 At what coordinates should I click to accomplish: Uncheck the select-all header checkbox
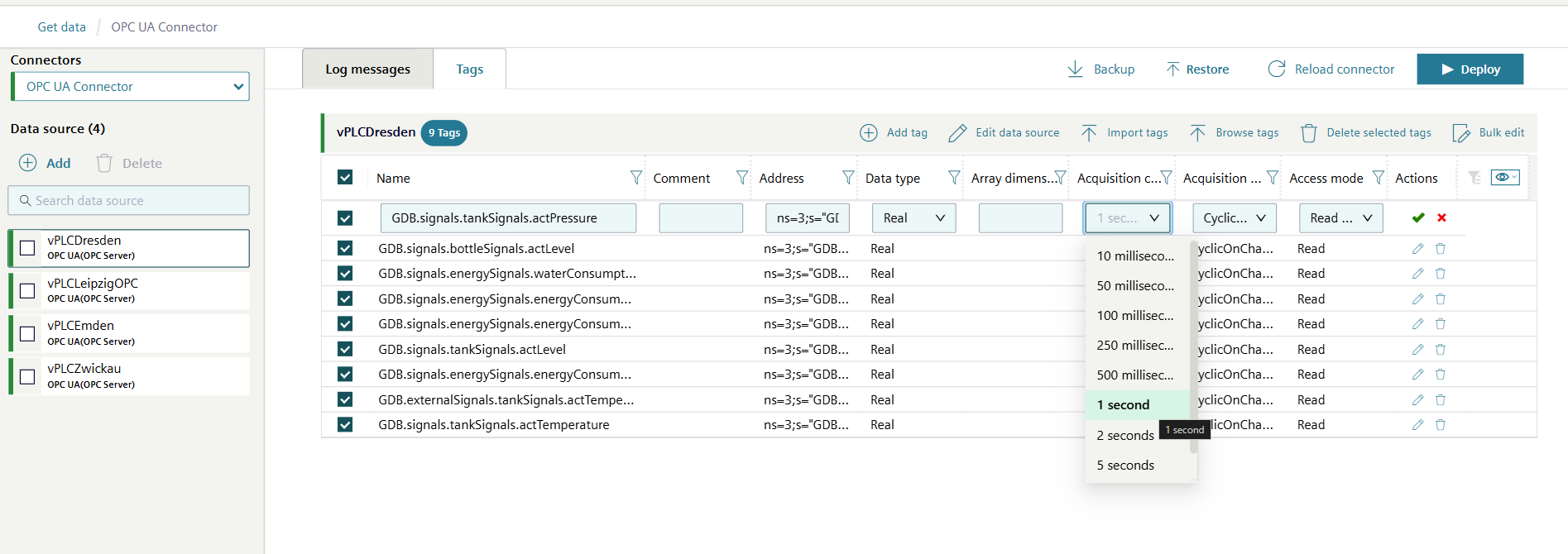pyautogui.click(x=345, y=178)
